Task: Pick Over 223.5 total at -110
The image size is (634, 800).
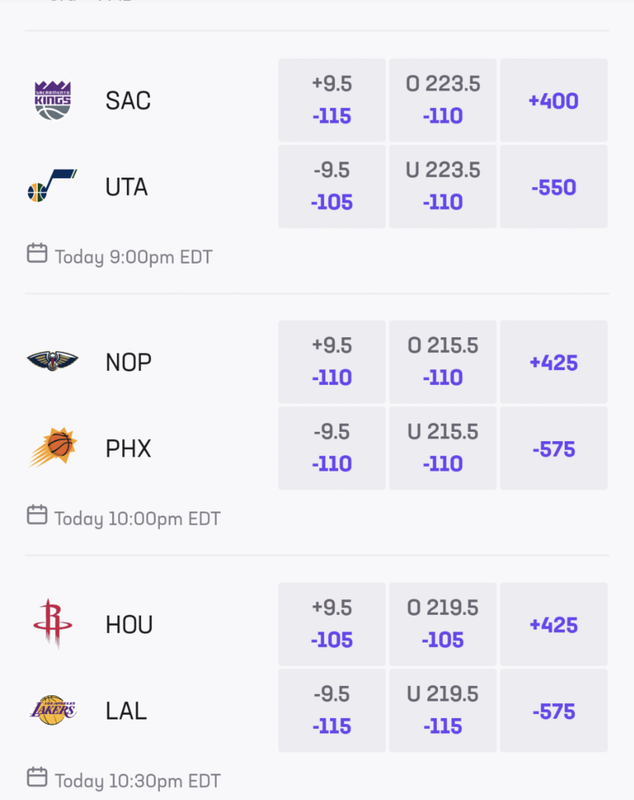Action: [443, 100]
